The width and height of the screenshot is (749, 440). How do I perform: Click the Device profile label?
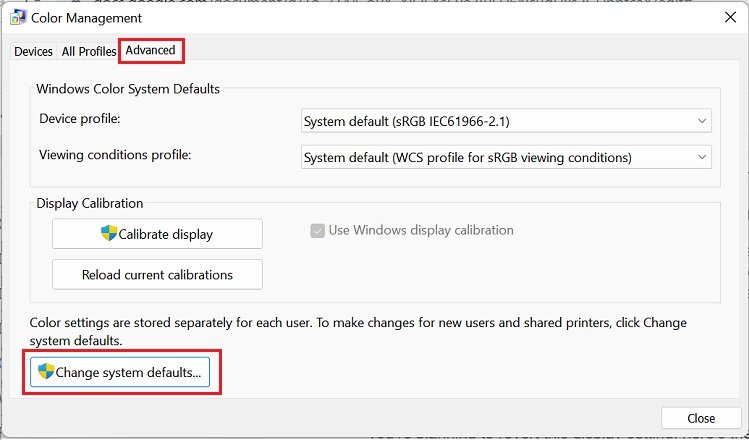(79, 119)
